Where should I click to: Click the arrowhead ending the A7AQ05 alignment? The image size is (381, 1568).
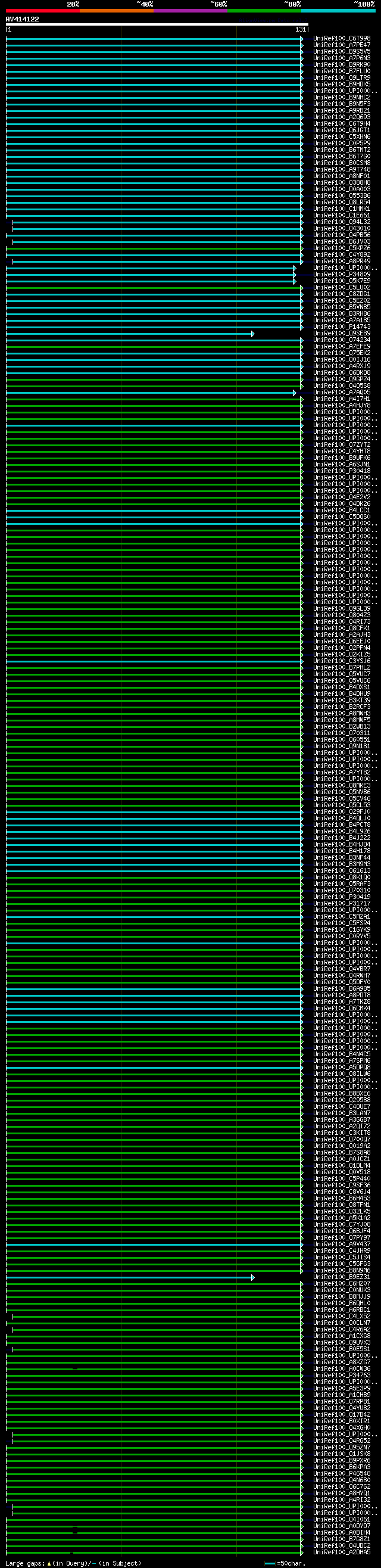[295, 393]
